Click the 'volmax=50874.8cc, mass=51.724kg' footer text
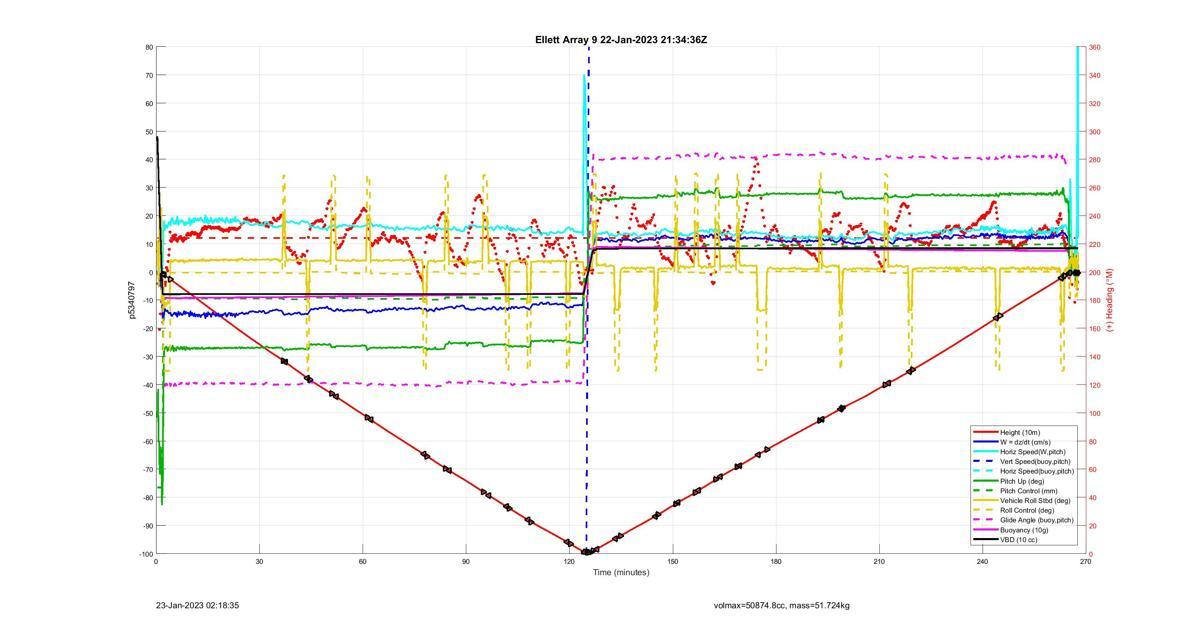 (x=782, y=605)
